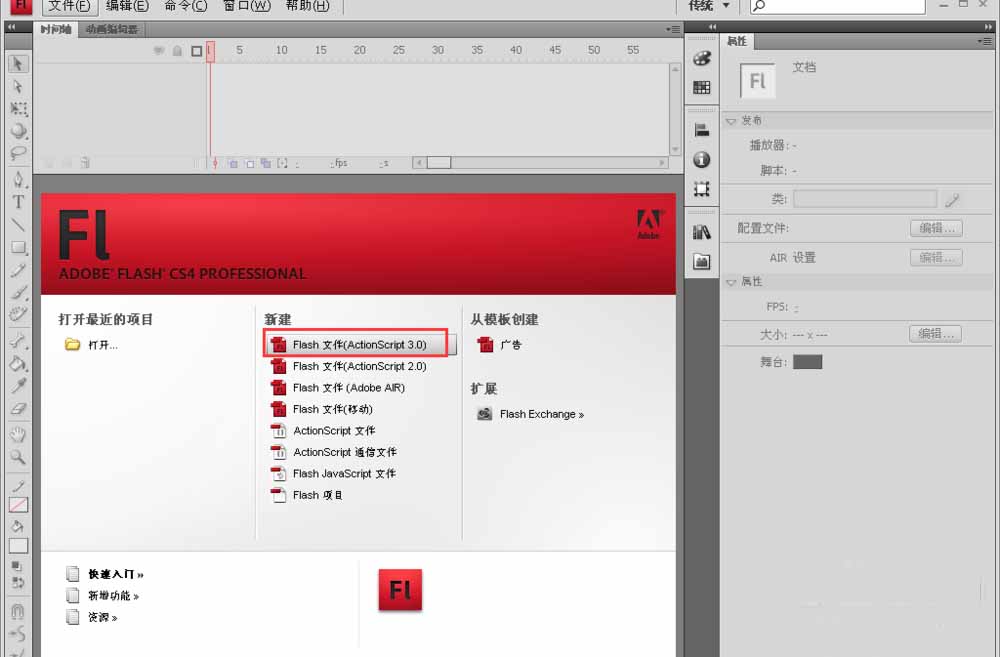This screenshot has height=657, width=1000.
Task: Open the Swatches panel grid icon
Action: click(702, 87)
